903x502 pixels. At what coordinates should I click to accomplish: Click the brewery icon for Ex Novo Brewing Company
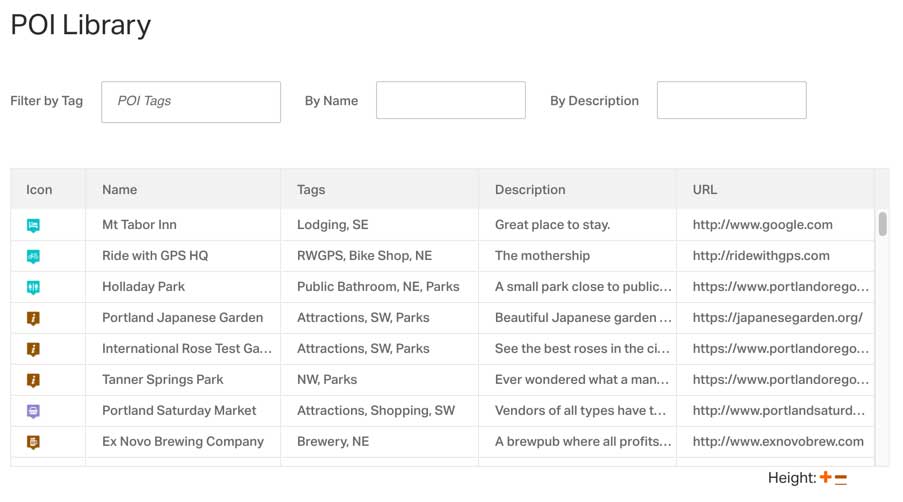tap(33, 442)
